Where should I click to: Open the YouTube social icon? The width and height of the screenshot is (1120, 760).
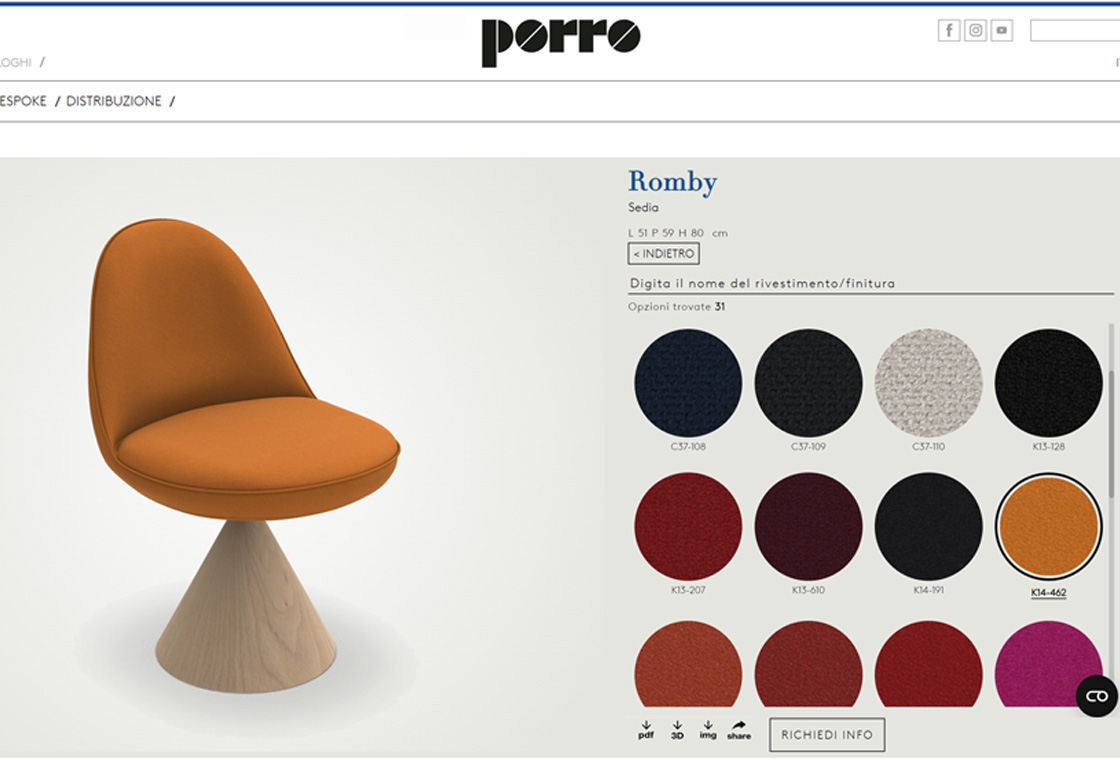click(1001, 30)
